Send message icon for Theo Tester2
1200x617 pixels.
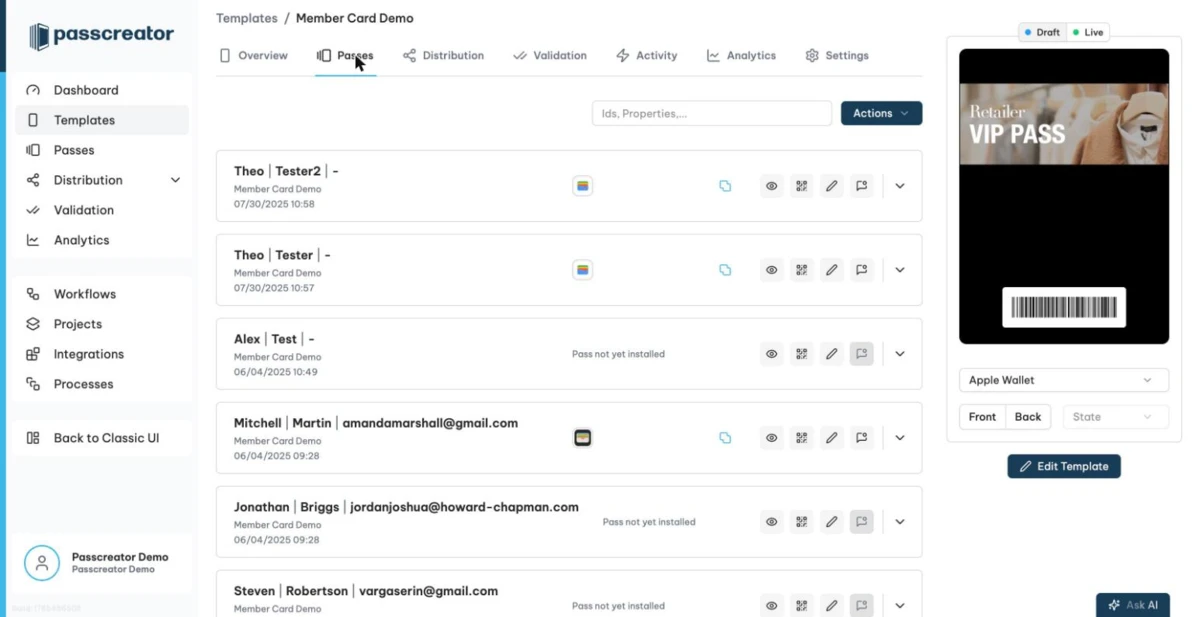pos(861,186)
